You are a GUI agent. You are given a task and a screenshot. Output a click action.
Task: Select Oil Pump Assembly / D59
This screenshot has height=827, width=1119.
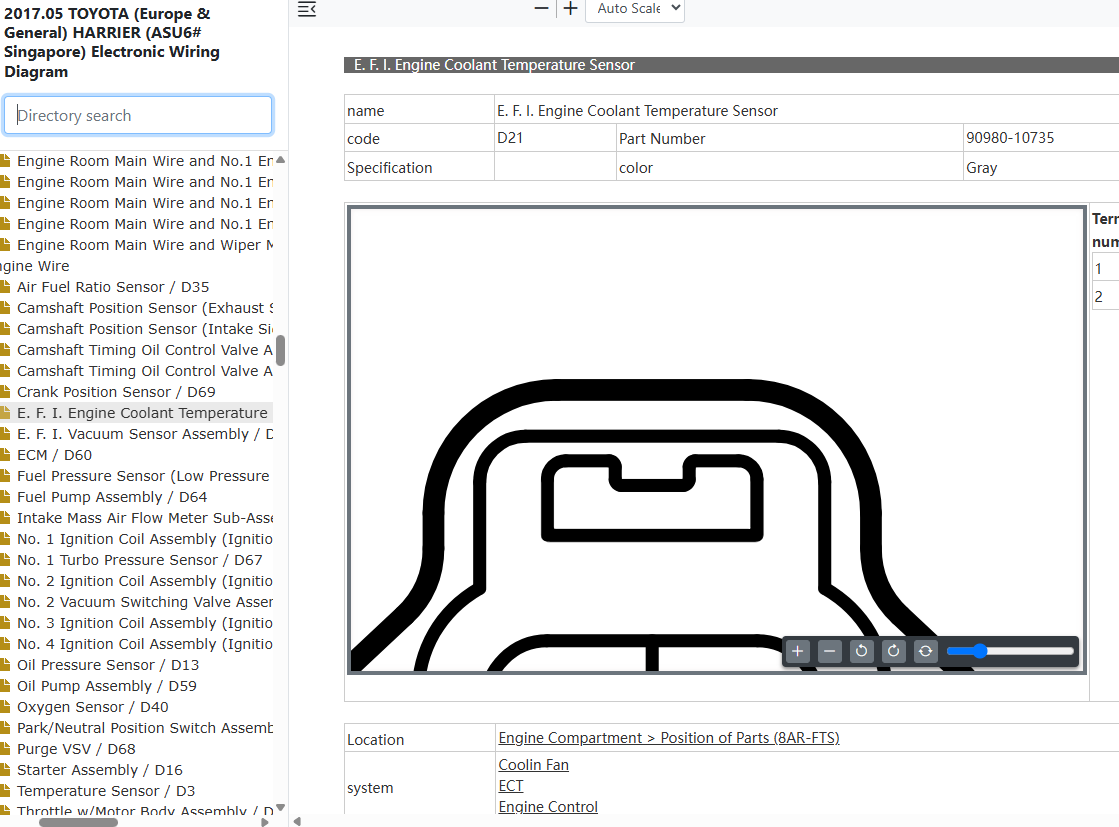[107, 686]
